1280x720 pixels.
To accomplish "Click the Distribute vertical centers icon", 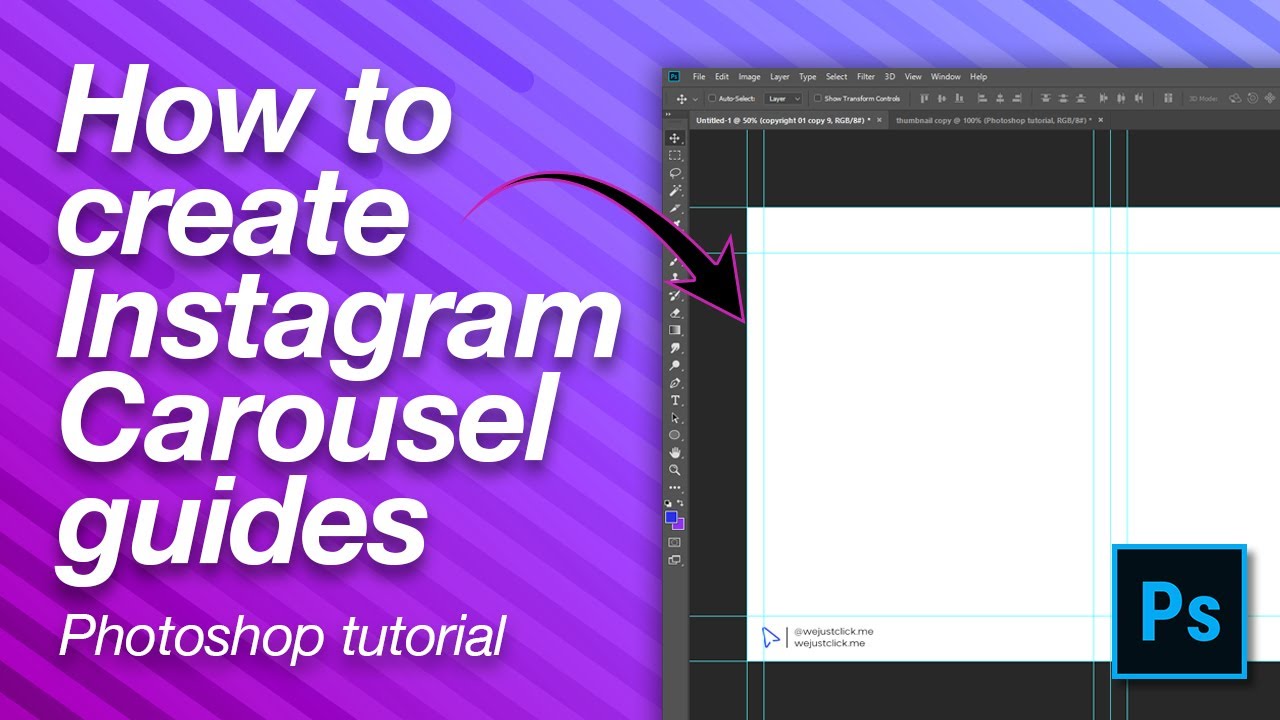I will coord(1063,98).
